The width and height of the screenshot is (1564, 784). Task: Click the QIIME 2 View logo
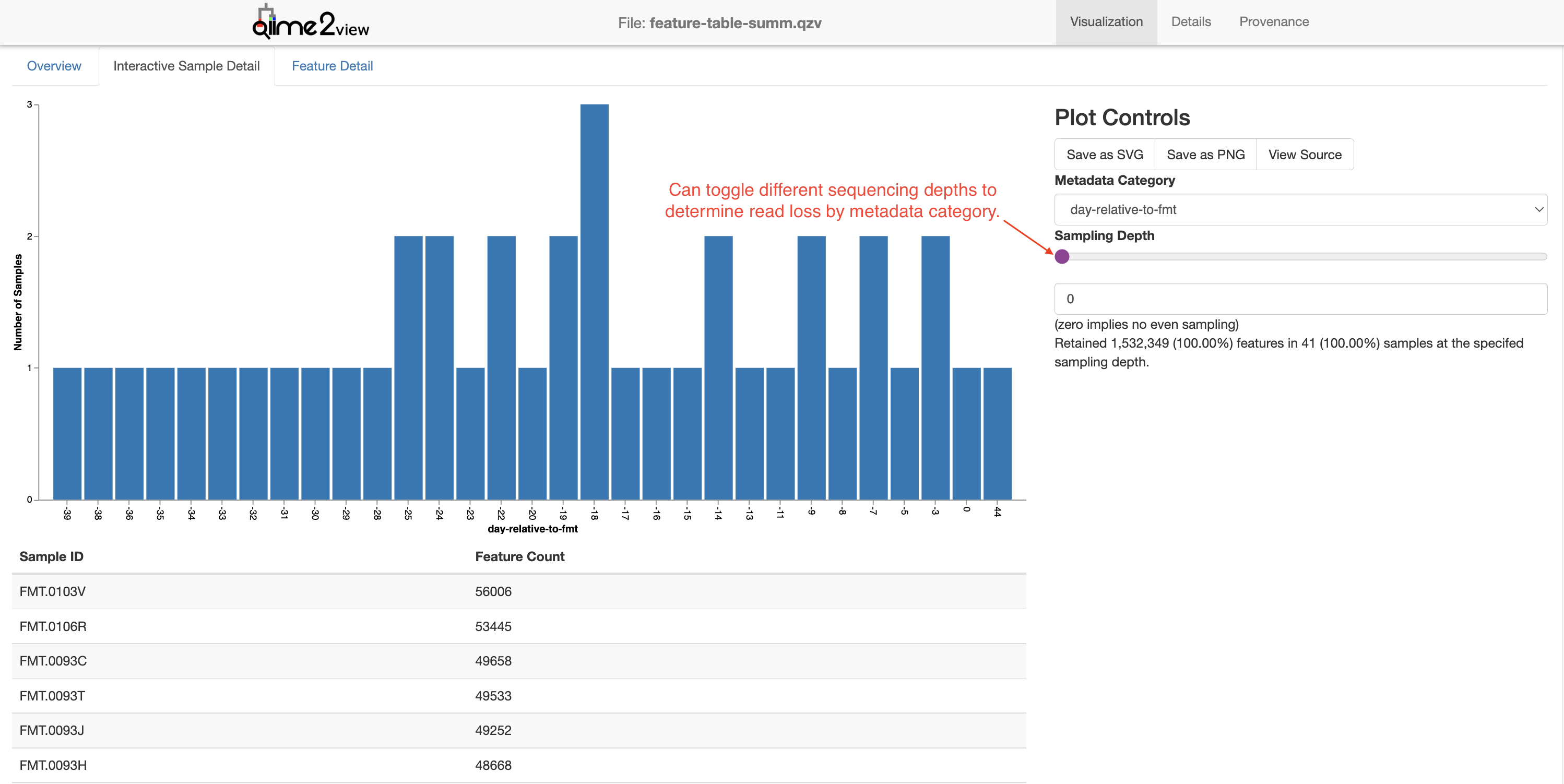click(x=310, y=23)
